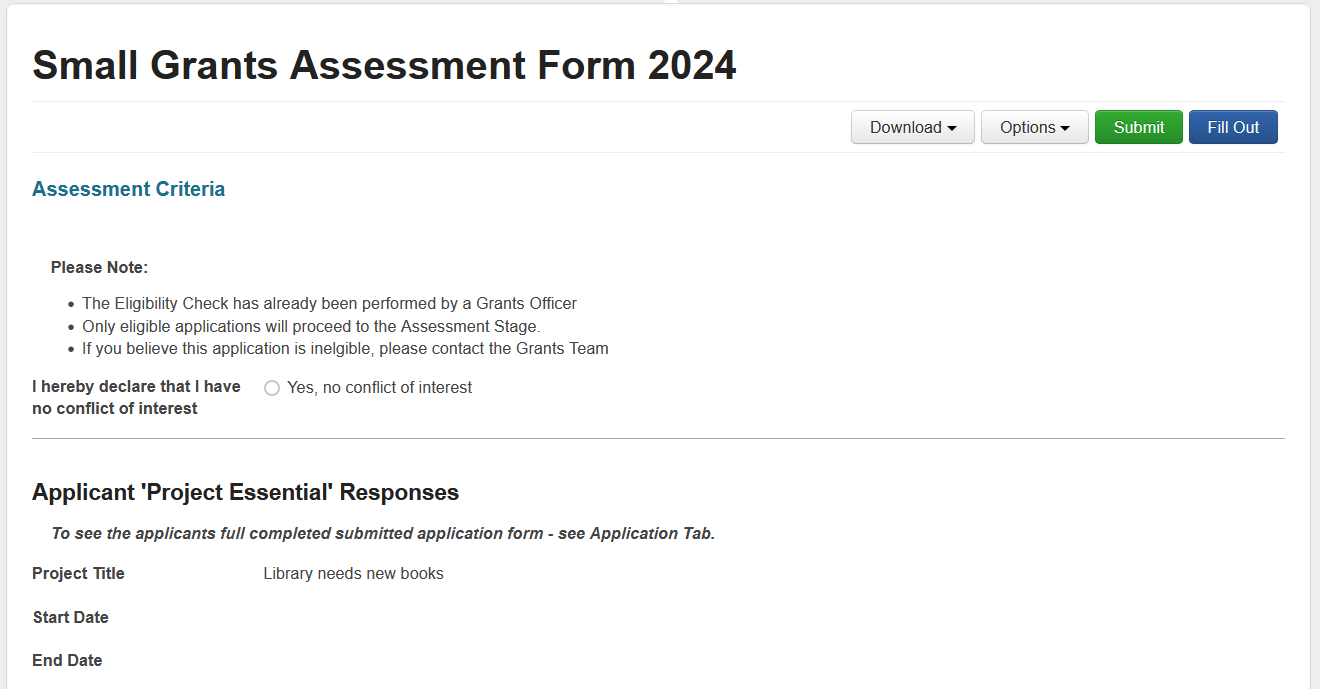Click the italic 'see Application Tab' note
The height and width of the screenshot is (689, 1320).
[383, 534]
